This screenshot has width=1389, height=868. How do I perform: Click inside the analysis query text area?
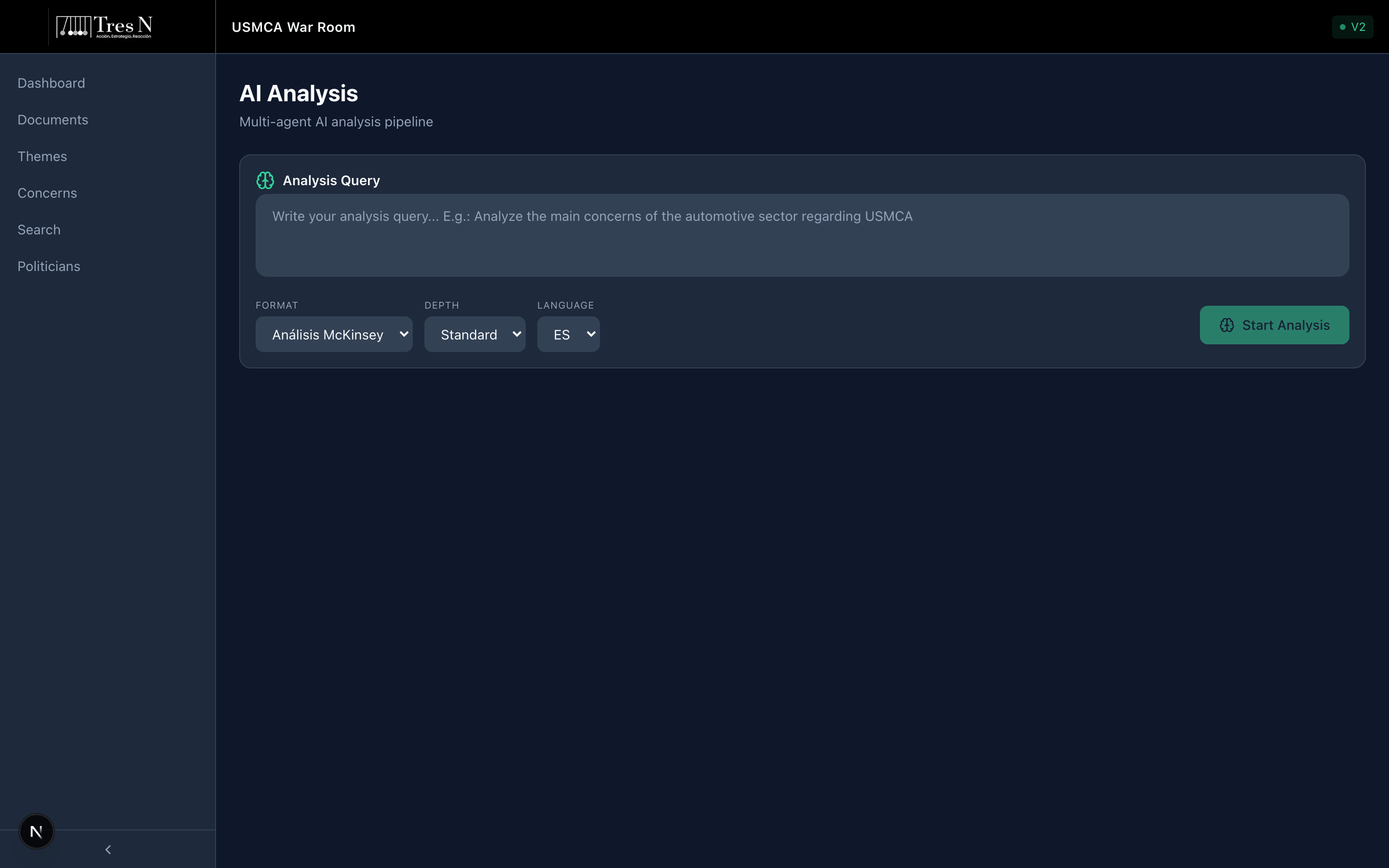[x=801, y=235]
